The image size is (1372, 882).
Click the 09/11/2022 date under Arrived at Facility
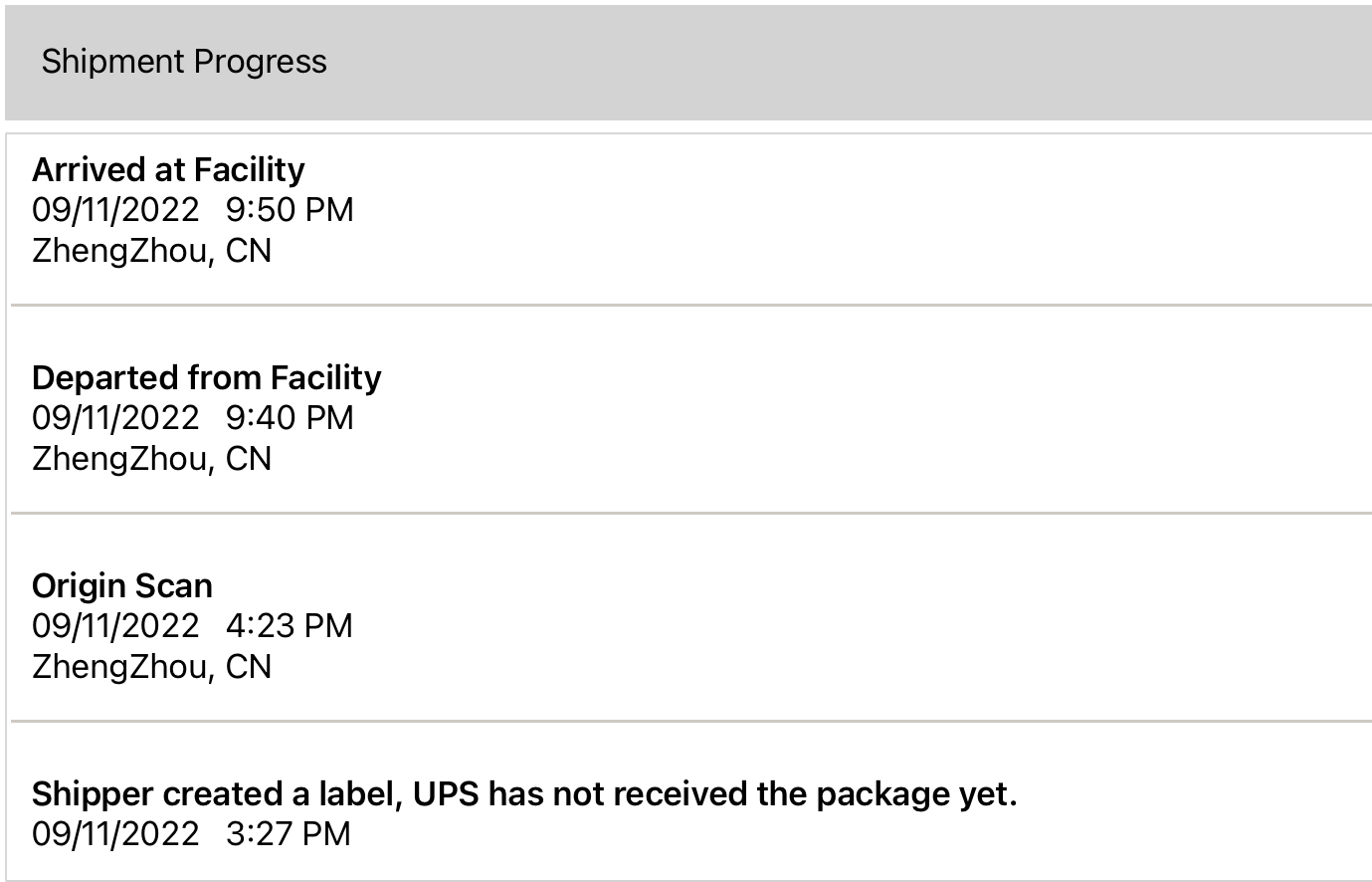point(115,210)
